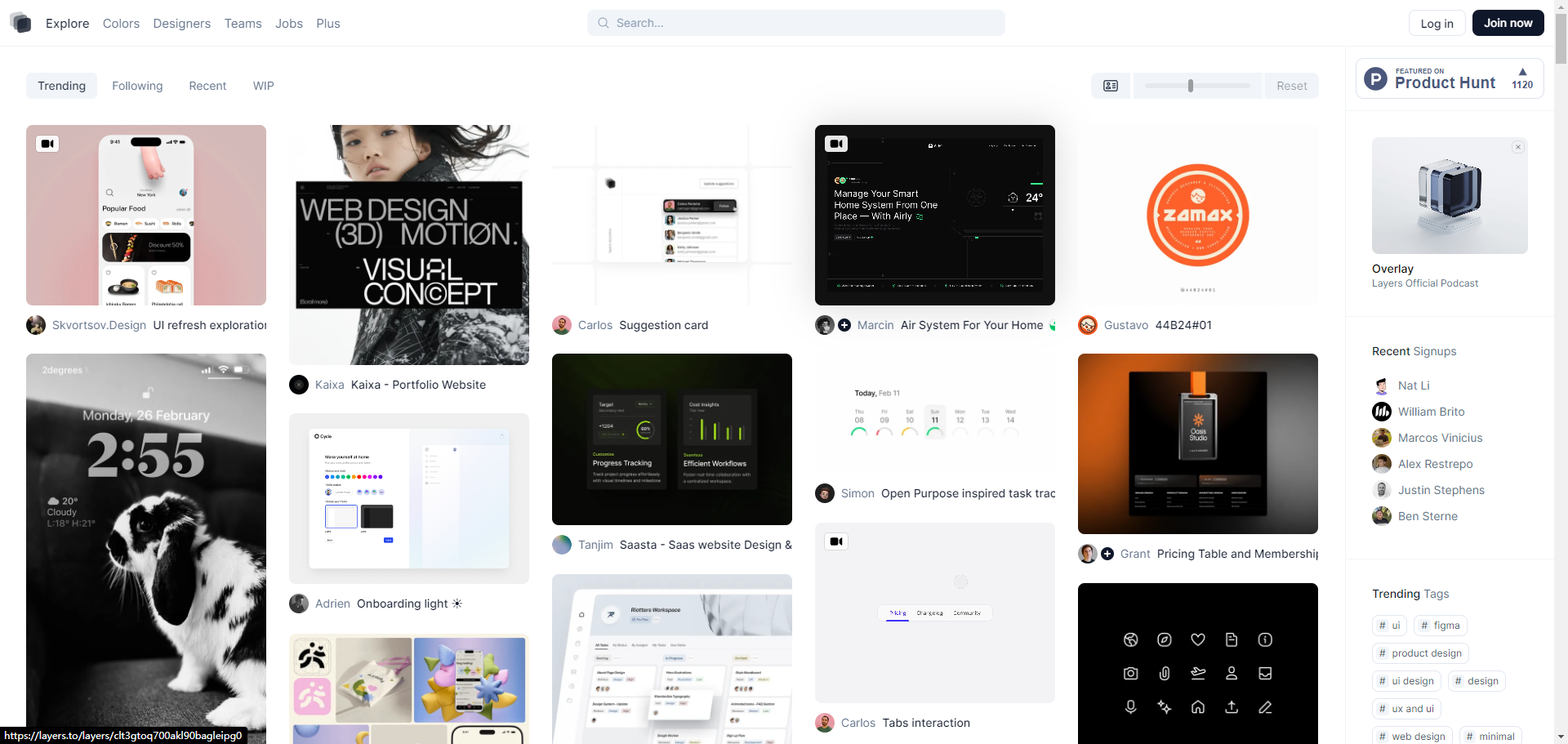
Task: Click Grant's avatar
Action: point(1088,554)
